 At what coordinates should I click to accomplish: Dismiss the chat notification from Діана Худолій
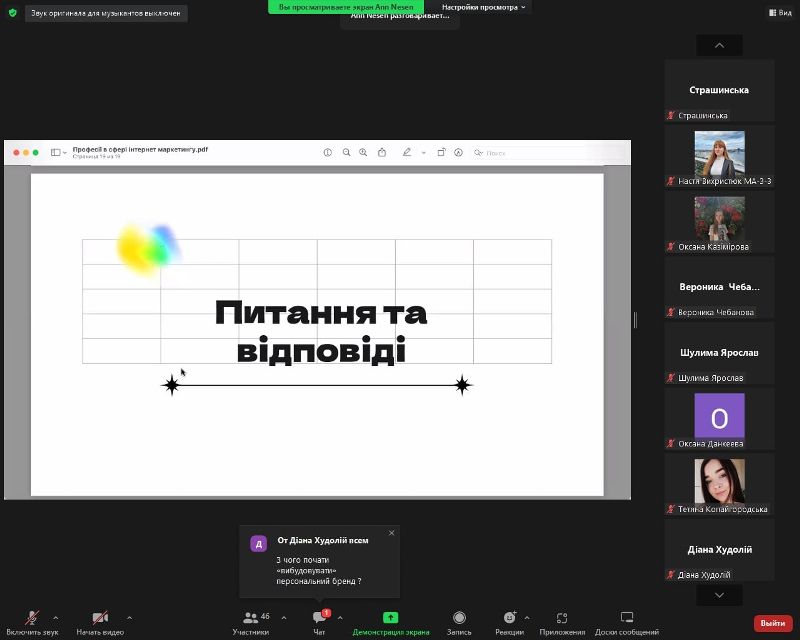coord(391,533)
